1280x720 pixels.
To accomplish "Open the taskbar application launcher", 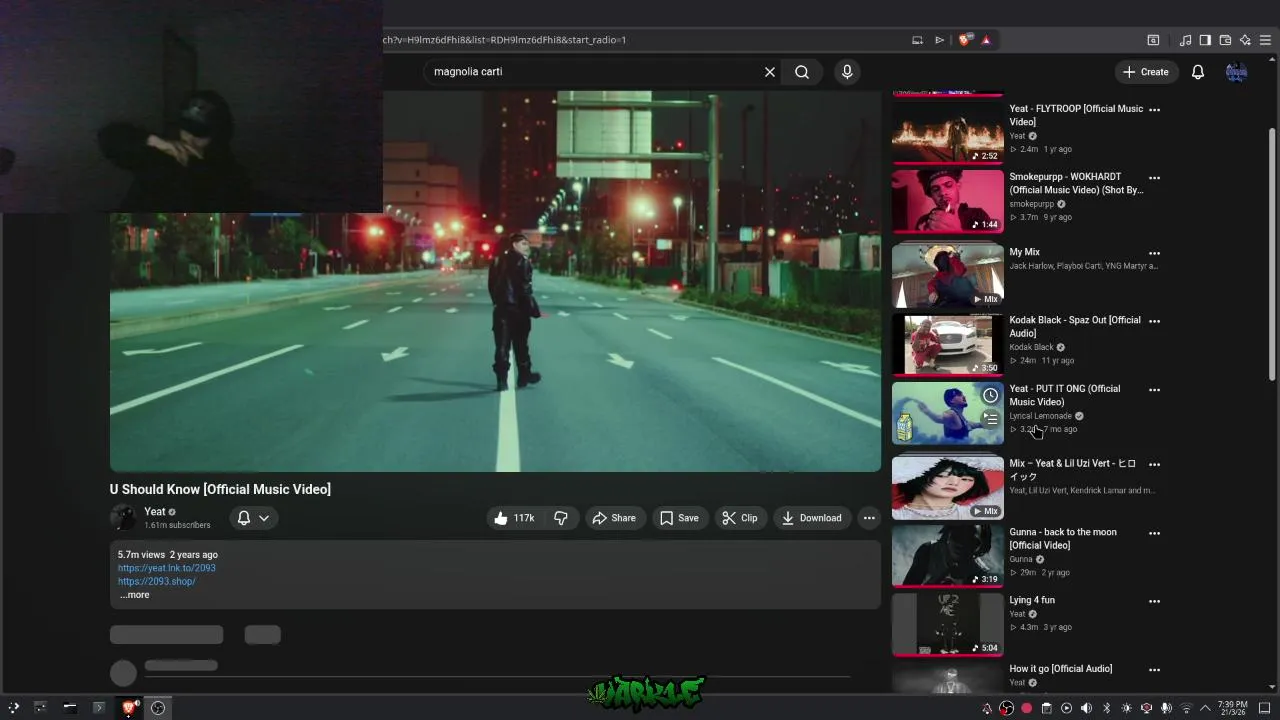I will (13, 708).
